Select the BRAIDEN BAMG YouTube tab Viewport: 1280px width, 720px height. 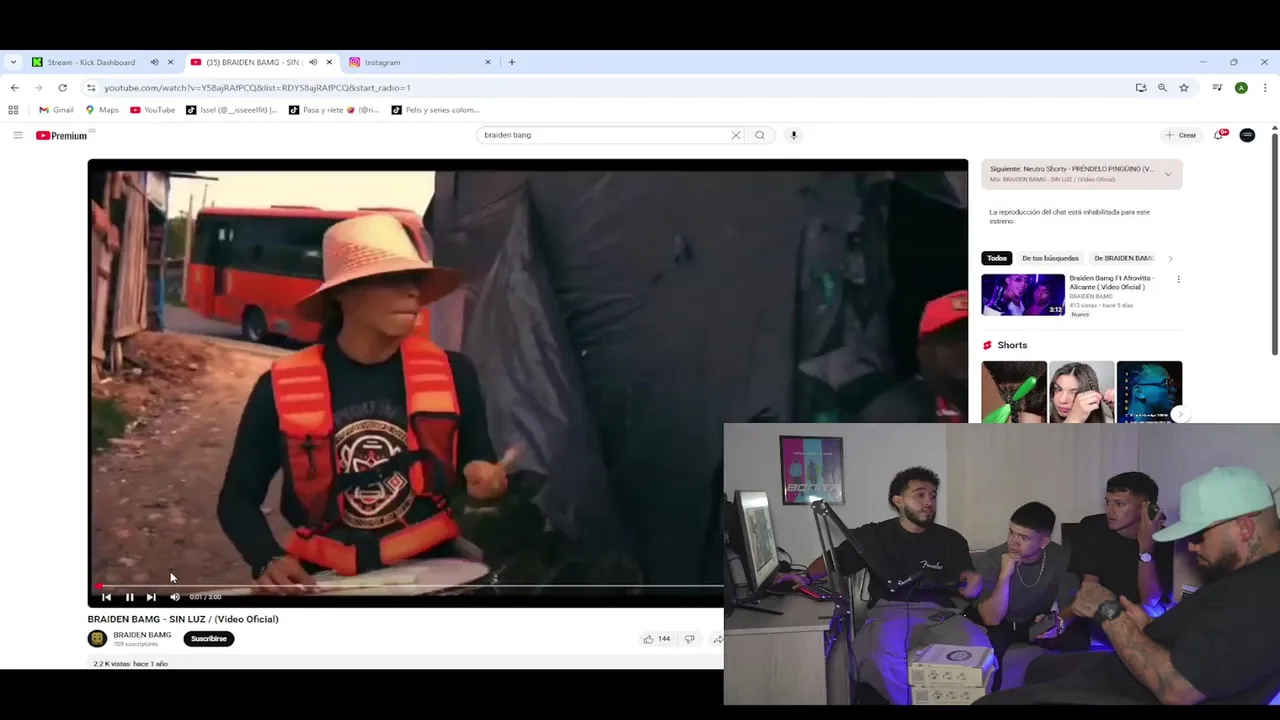coord(253,62)
